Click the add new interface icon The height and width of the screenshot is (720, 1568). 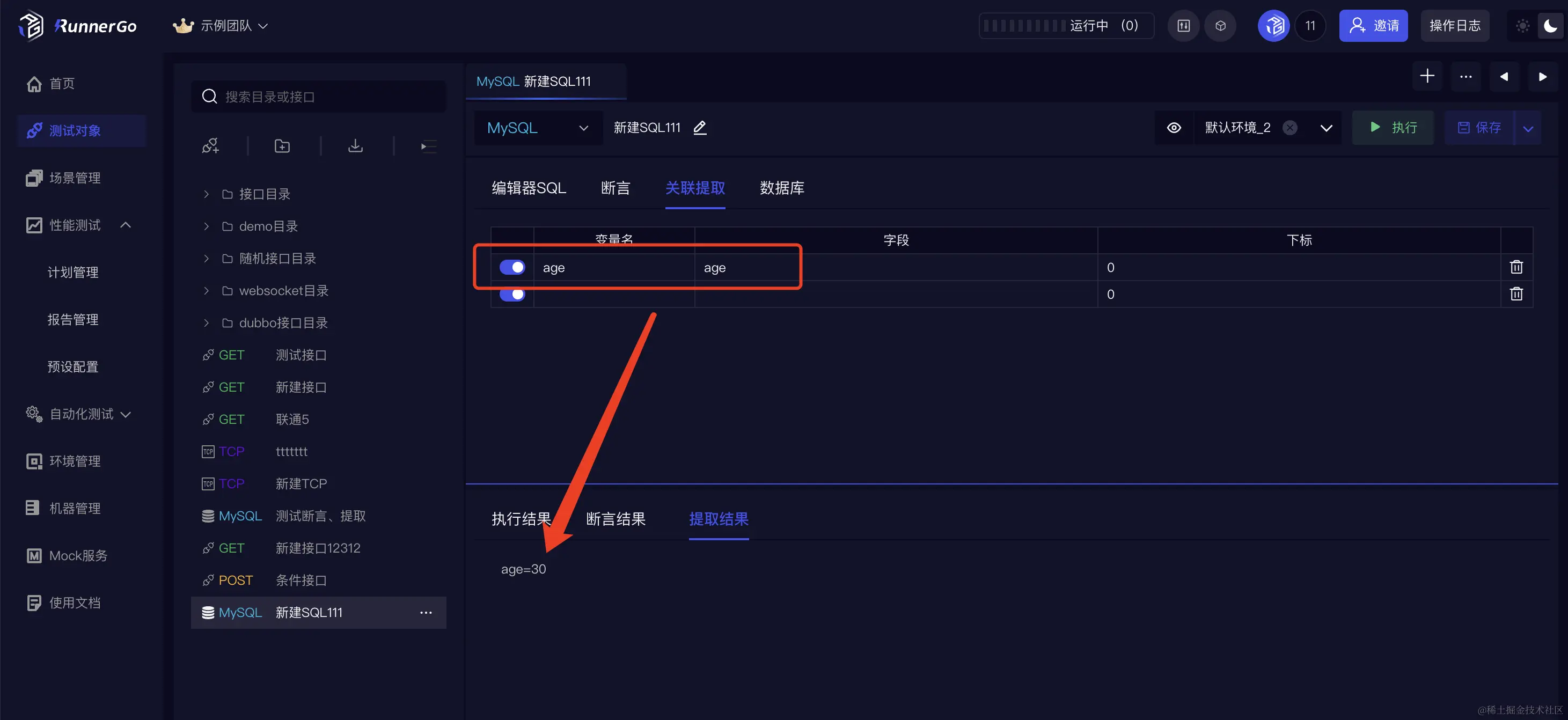point(210,146)
